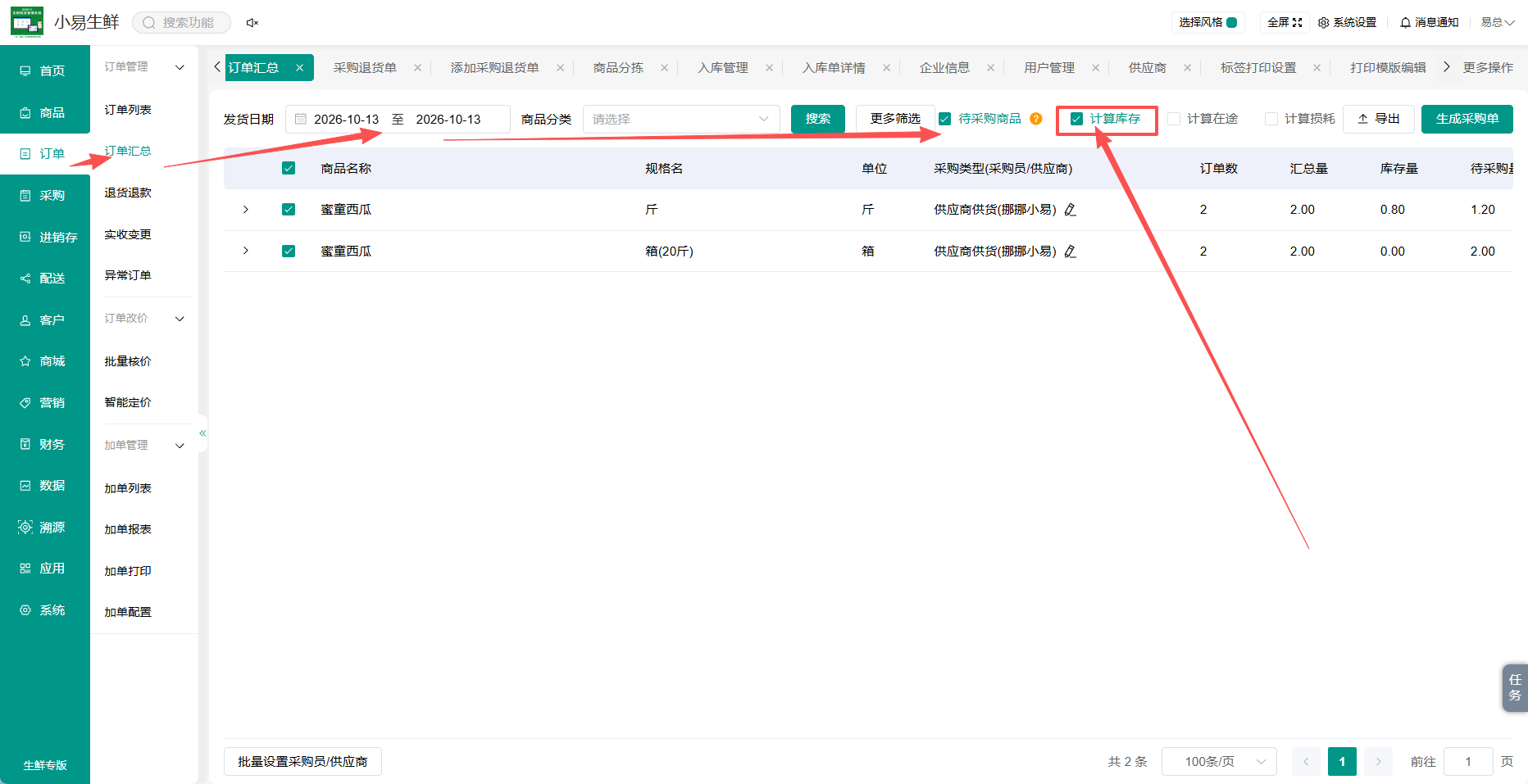This screenshot has height=784, width=1528.
Task: Edit purchase type in 箱(20斤) row
Action: [x=1070, y=252]
